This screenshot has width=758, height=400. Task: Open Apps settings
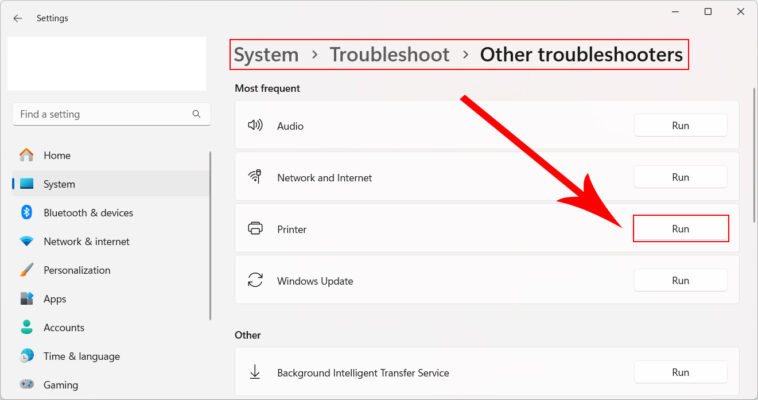pos(111,299)
